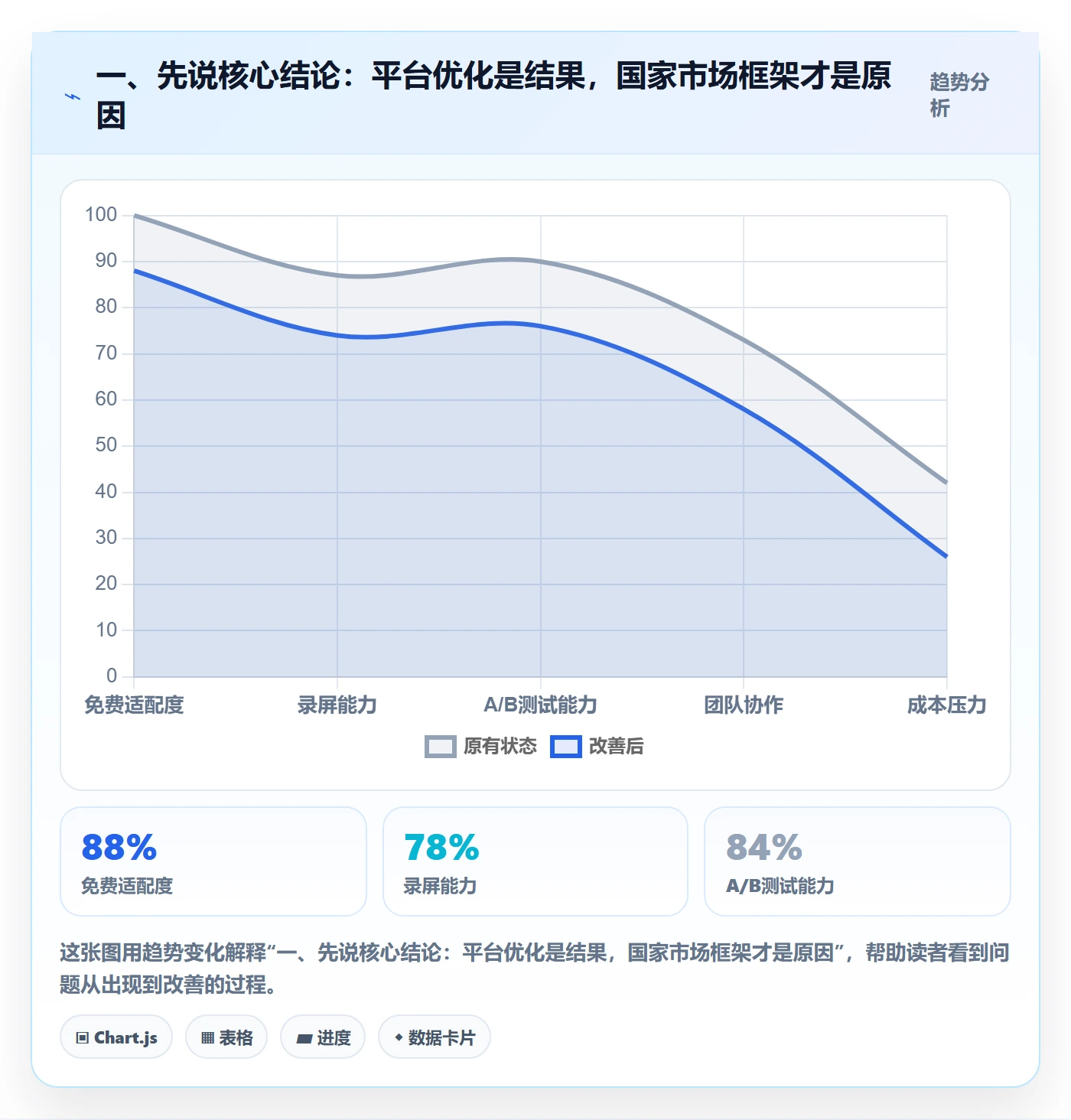This screenshot has height=1120, width=1071.
Task: Click the description paragraph starting with 这张图用趋势变化
Action: (535, 968)
